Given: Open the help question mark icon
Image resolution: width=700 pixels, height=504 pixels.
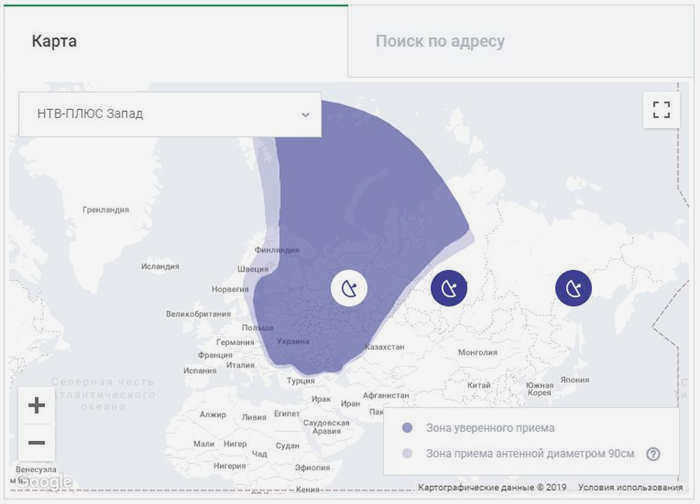Looking at the screenshot, I should click(653, 454).
